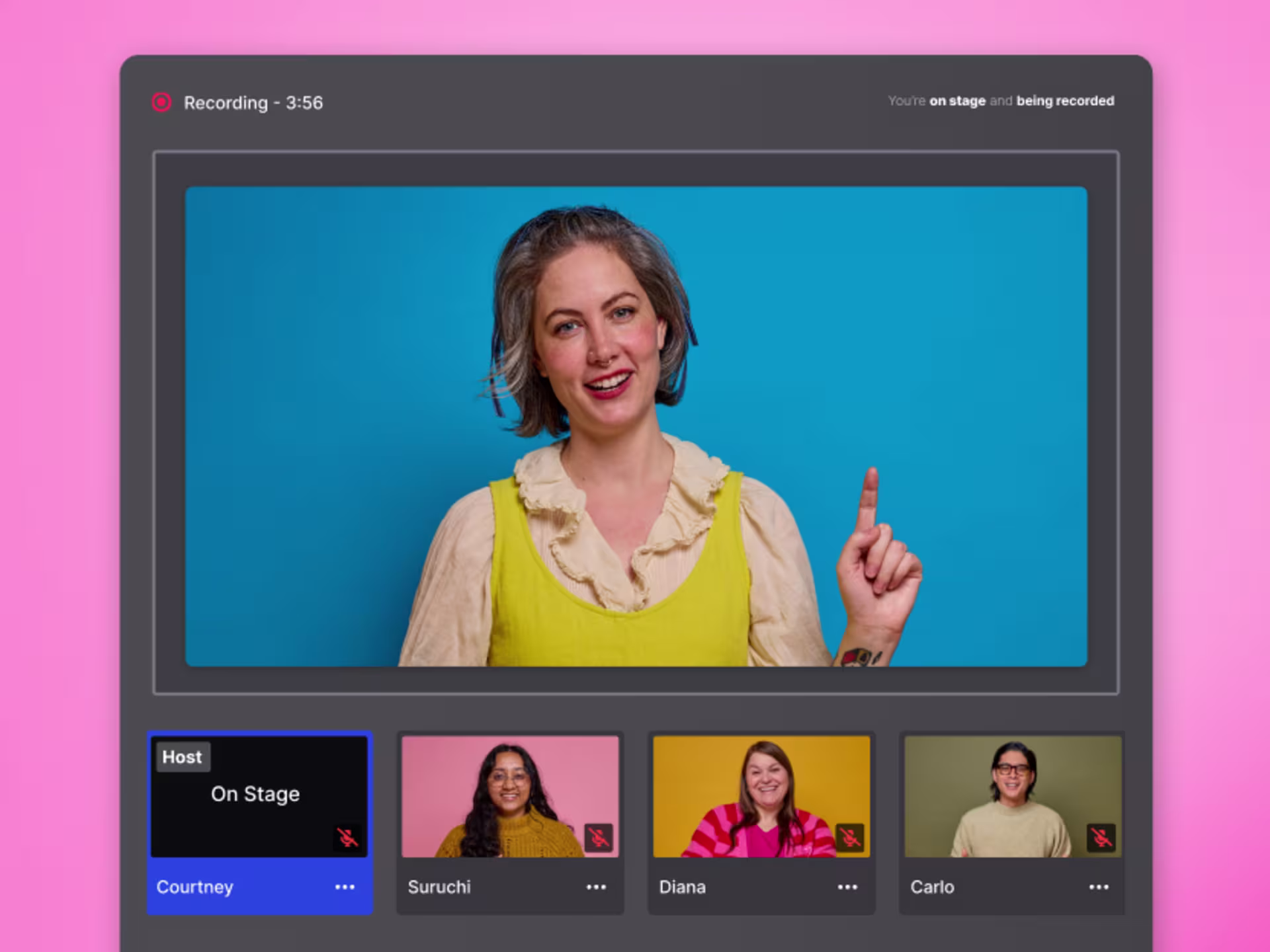The height and width of the screenshot is (952, 1270).
Task: Toggle Courtney's muted microphone icon
Action: coord(347,838)
